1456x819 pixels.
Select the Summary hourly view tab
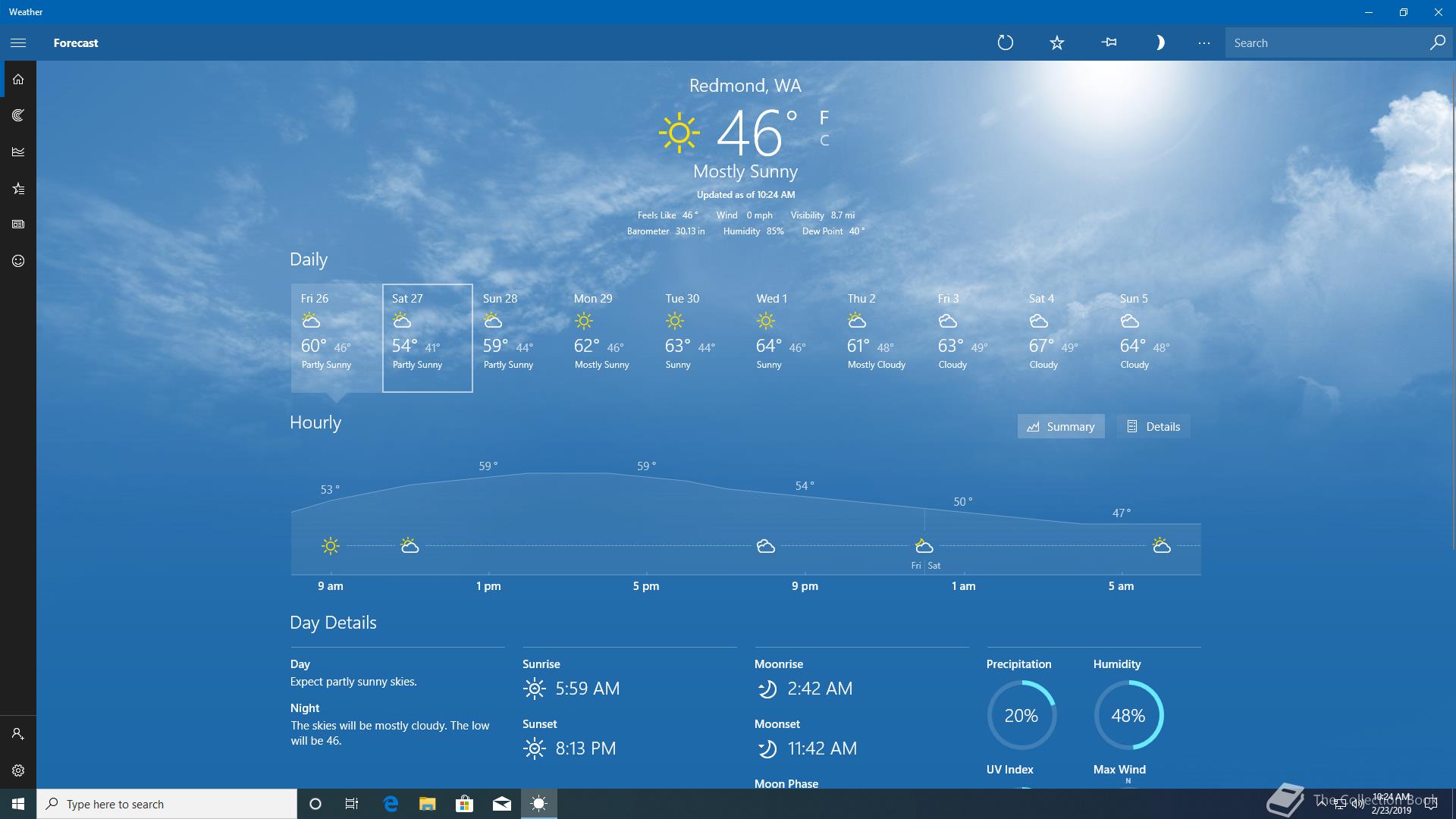click(x=1060, y=426)
